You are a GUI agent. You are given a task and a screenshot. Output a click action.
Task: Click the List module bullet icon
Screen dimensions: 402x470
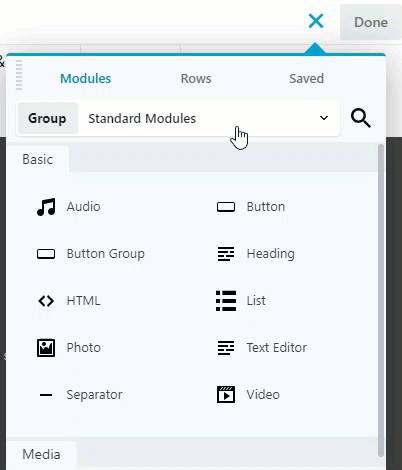226,301
